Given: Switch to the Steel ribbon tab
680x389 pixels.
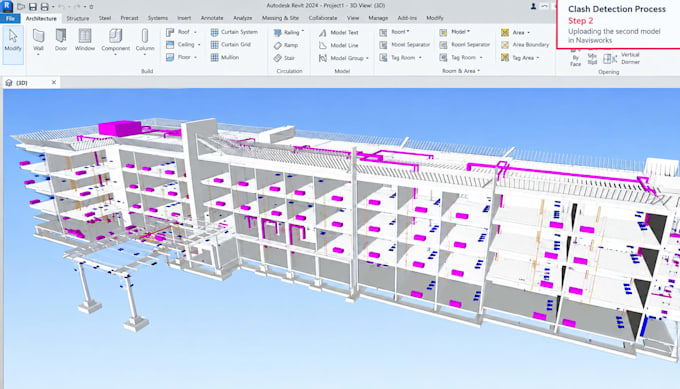Looking at the screenshot, I should (105, 18).
